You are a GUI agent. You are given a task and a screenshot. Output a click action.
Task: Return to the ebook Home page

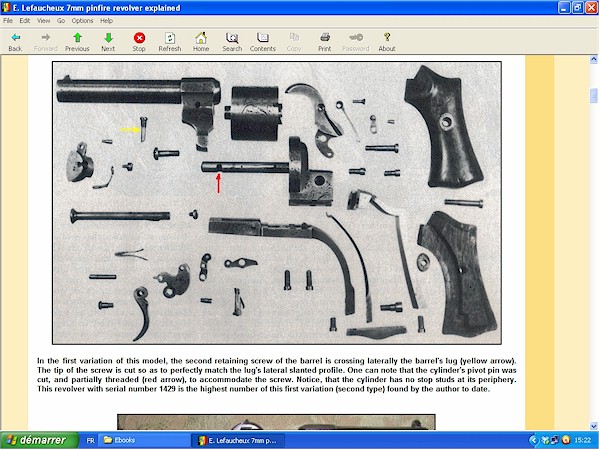click(201, 42)
